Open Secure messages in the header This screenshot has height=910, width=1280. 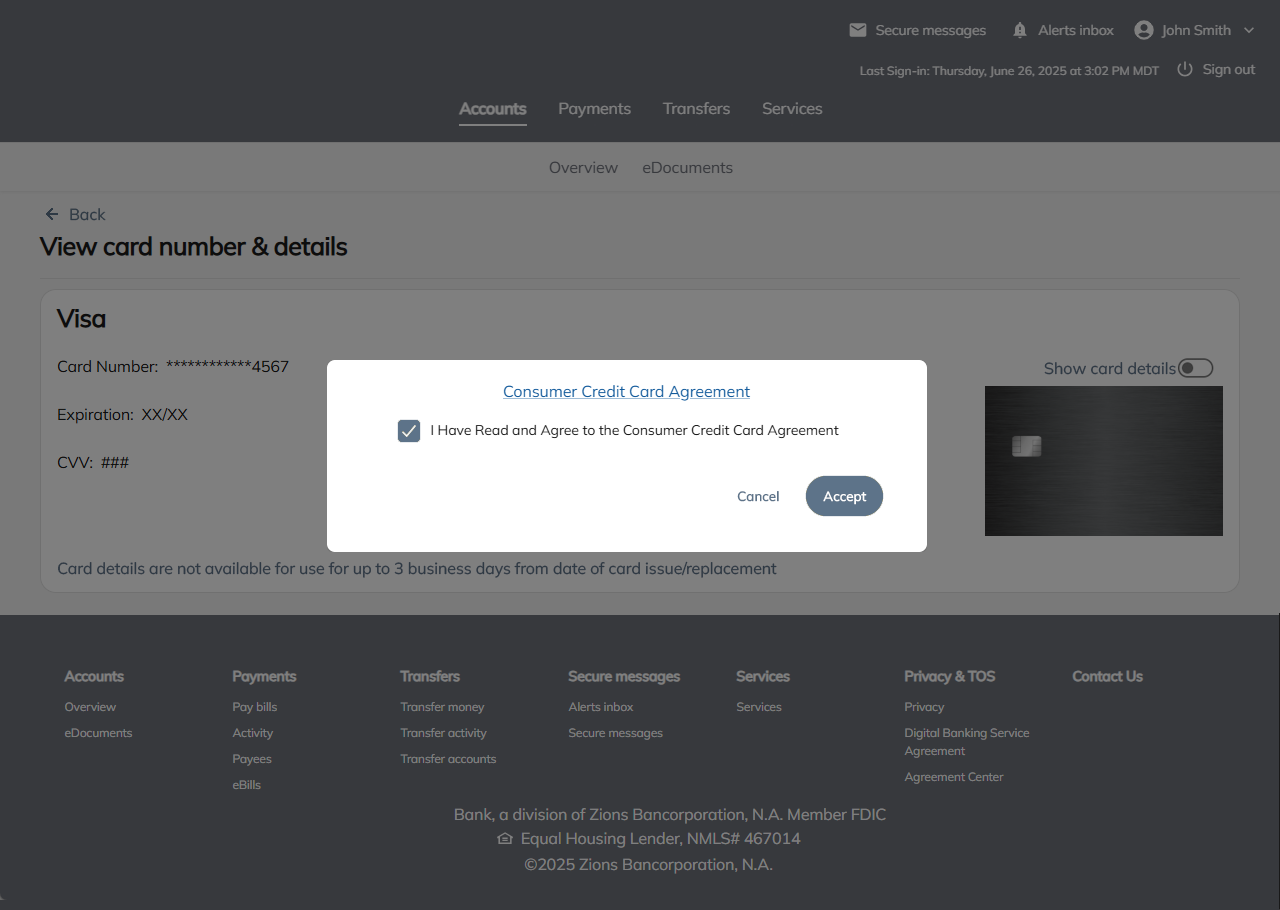tap(931, 30)
